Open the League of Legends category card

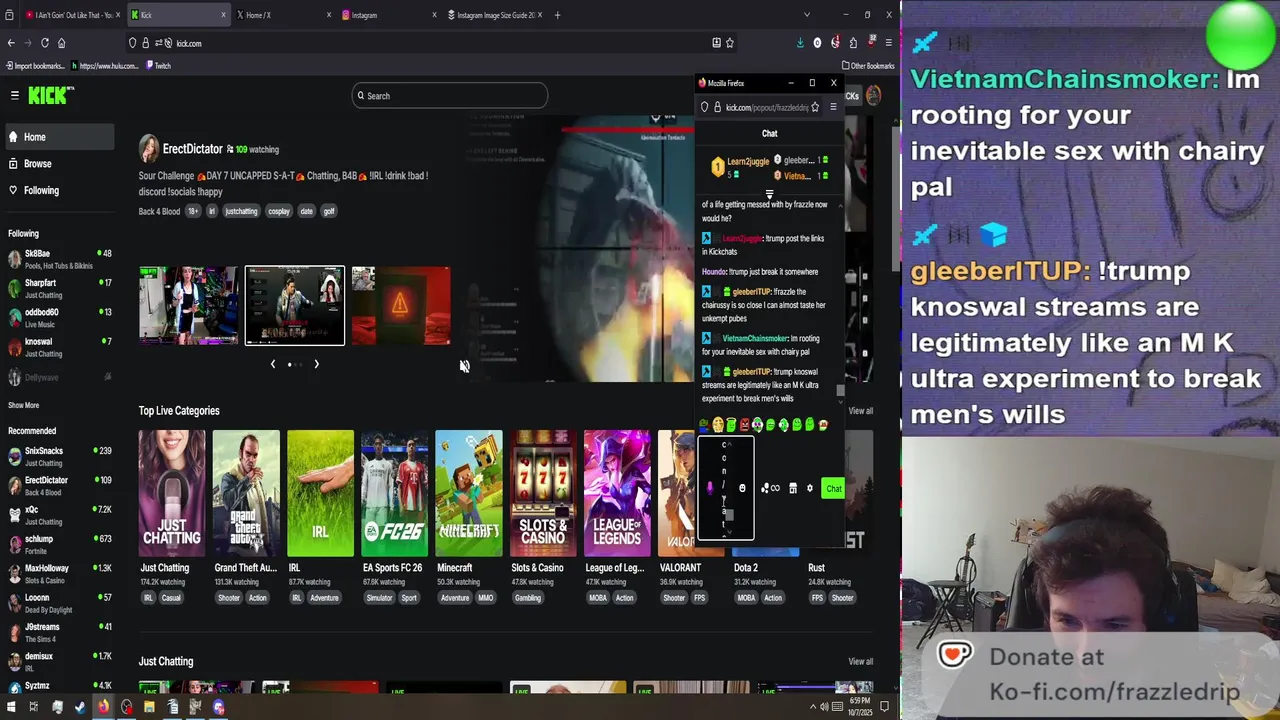(x=617, y=493)
